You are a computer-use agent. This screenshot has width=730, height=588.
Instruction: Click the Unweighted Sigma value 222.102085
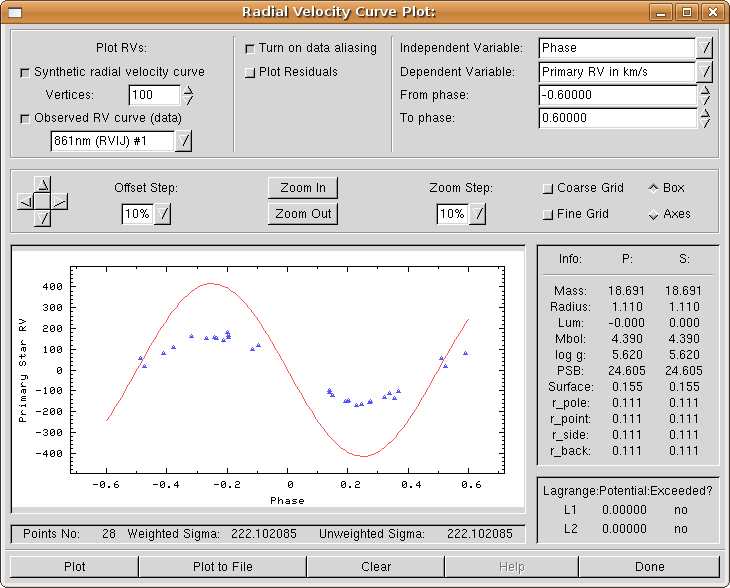pyautogui.click(x=480, y=534)
